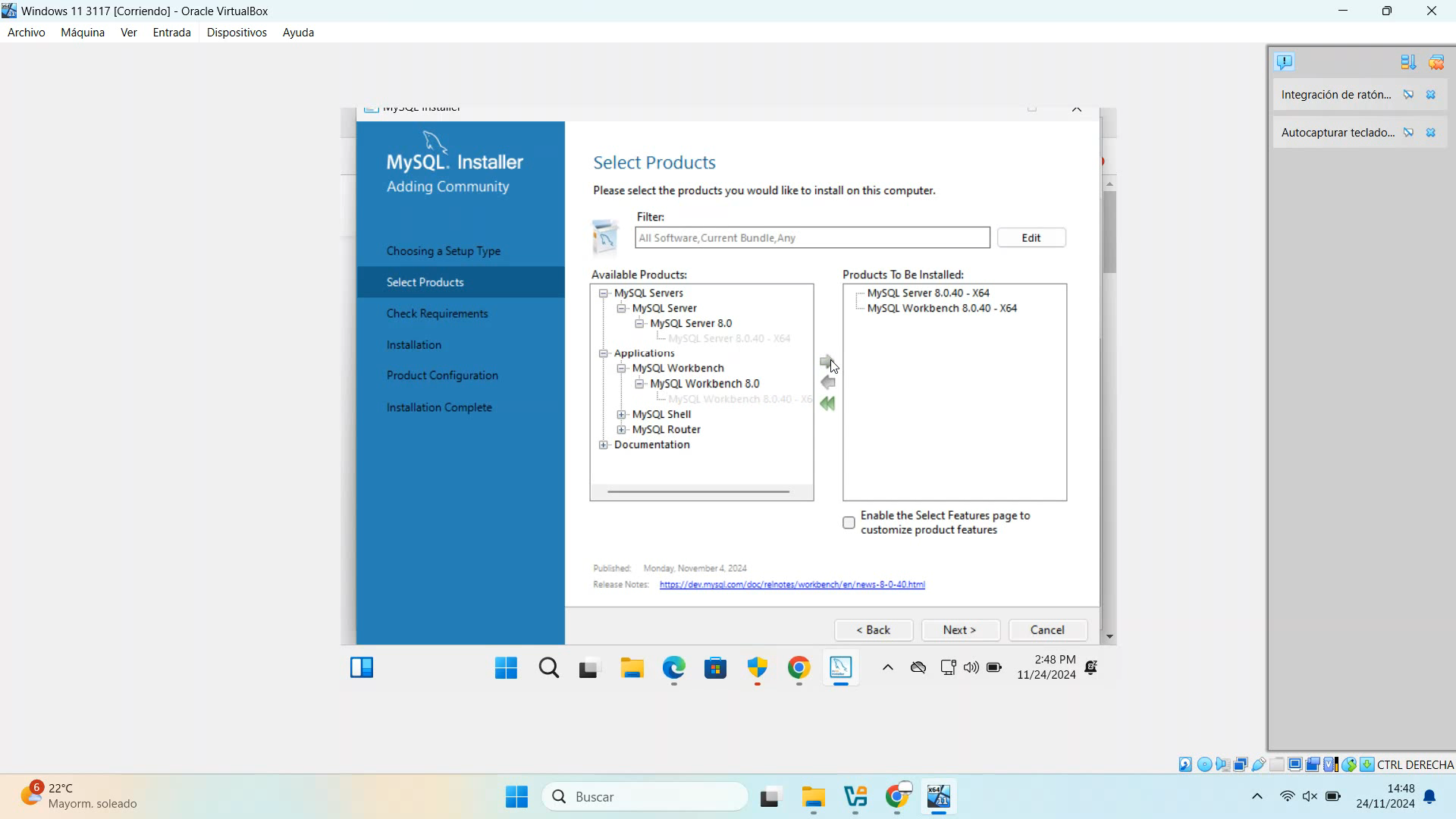Viewport: 1456px width, 819px height.
Task: Open the Dispositivos menu
Action: pos(237,32)
